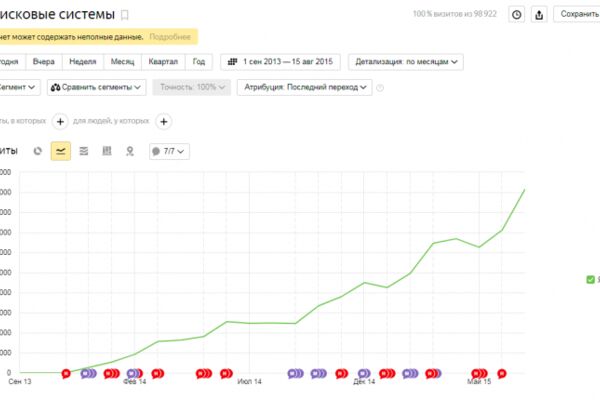The width and height of the screenshot is (600, 400).
Task: Click the Сен 13 axis label
Action: tap(20, 382)
